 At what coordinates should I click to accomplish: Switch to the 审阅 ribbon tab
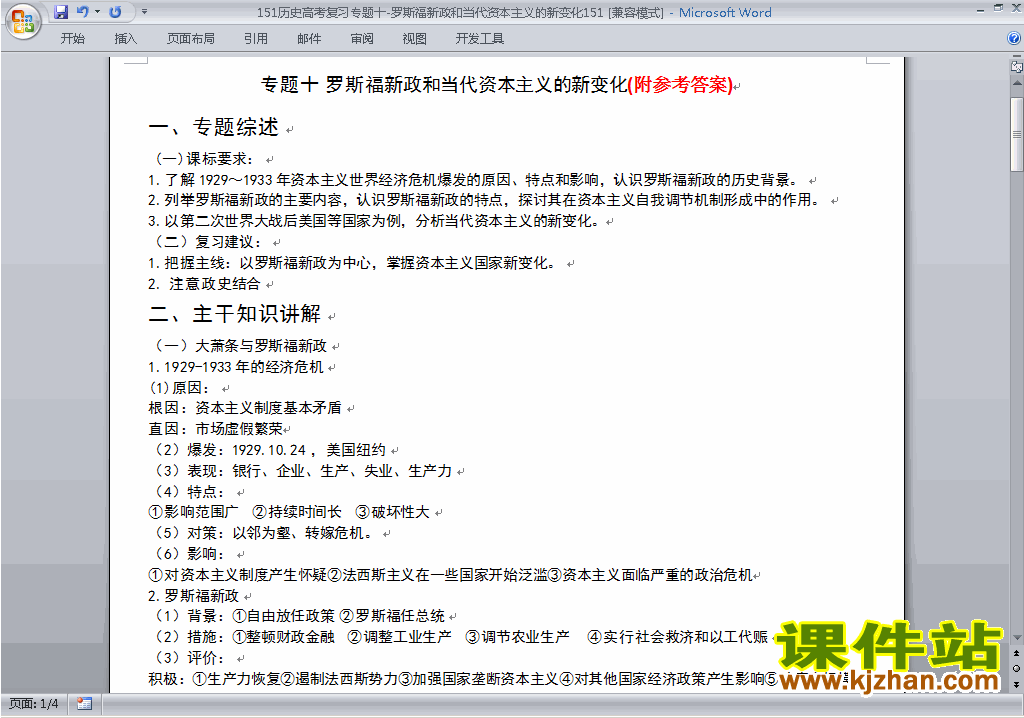coord(362,39)
